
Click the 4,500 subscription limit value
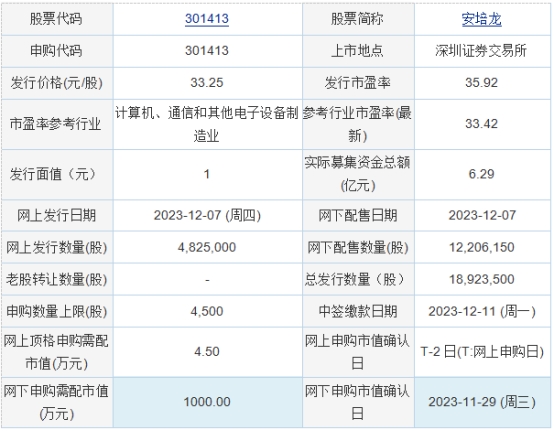[207, 312]
